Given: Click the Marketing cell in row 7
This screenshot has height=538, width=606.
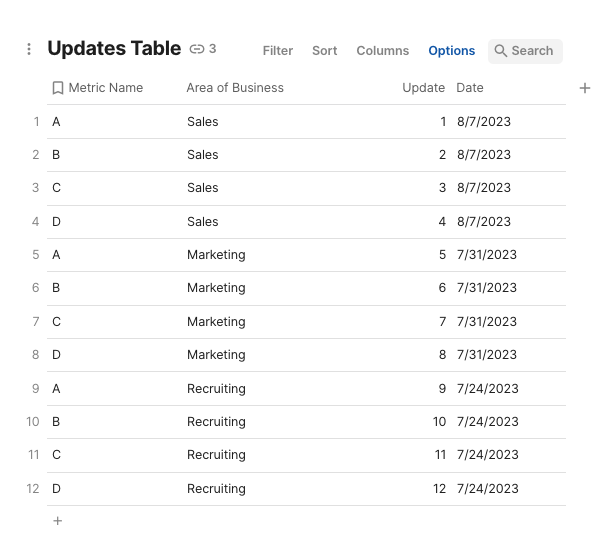Looking at the screenshot, I should [216, 322].
